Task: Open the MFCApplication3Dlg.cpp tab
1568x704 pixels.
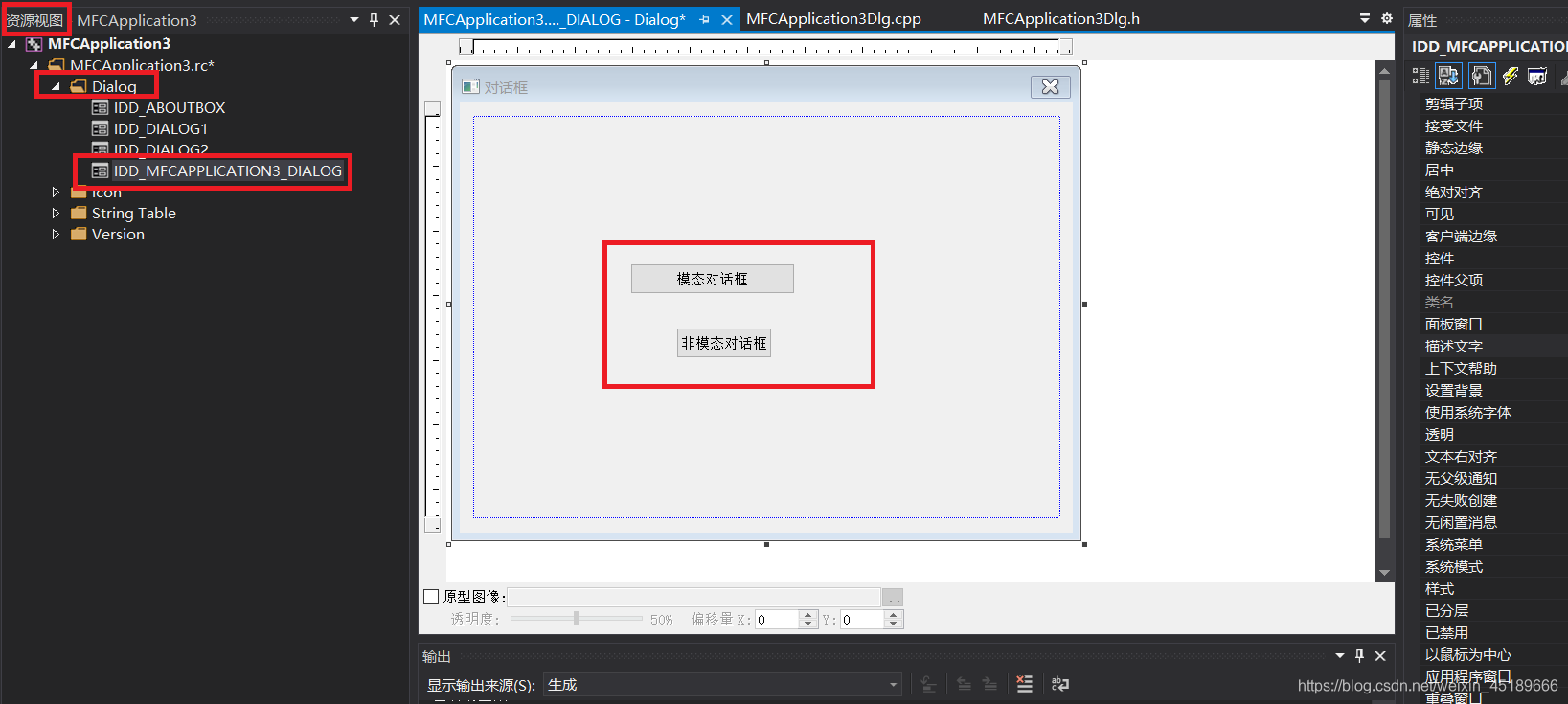Action: [x=833, y=19]
